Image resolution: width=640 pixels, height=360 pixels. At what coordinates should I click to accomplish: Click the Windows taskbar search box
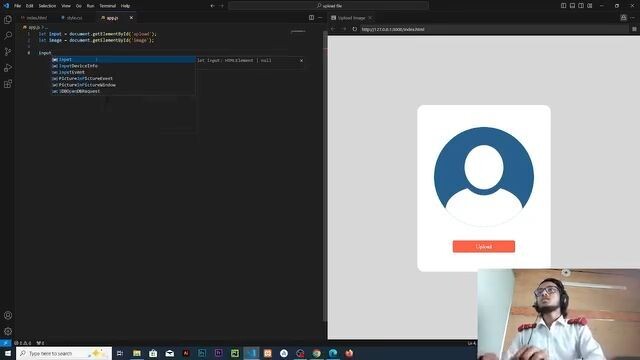coord(64,353)
